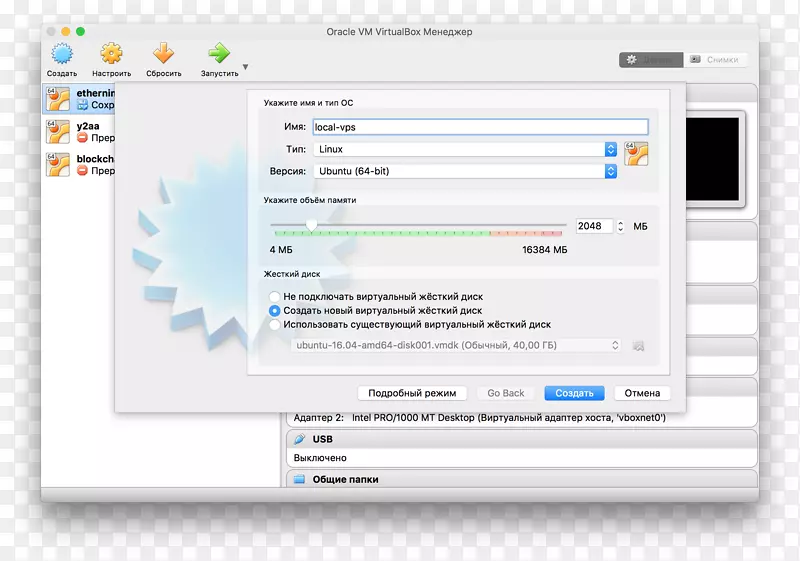Click the Адаптер 2 network details text
Viewport: 800px width, 561px height.
tap(480, 418)
